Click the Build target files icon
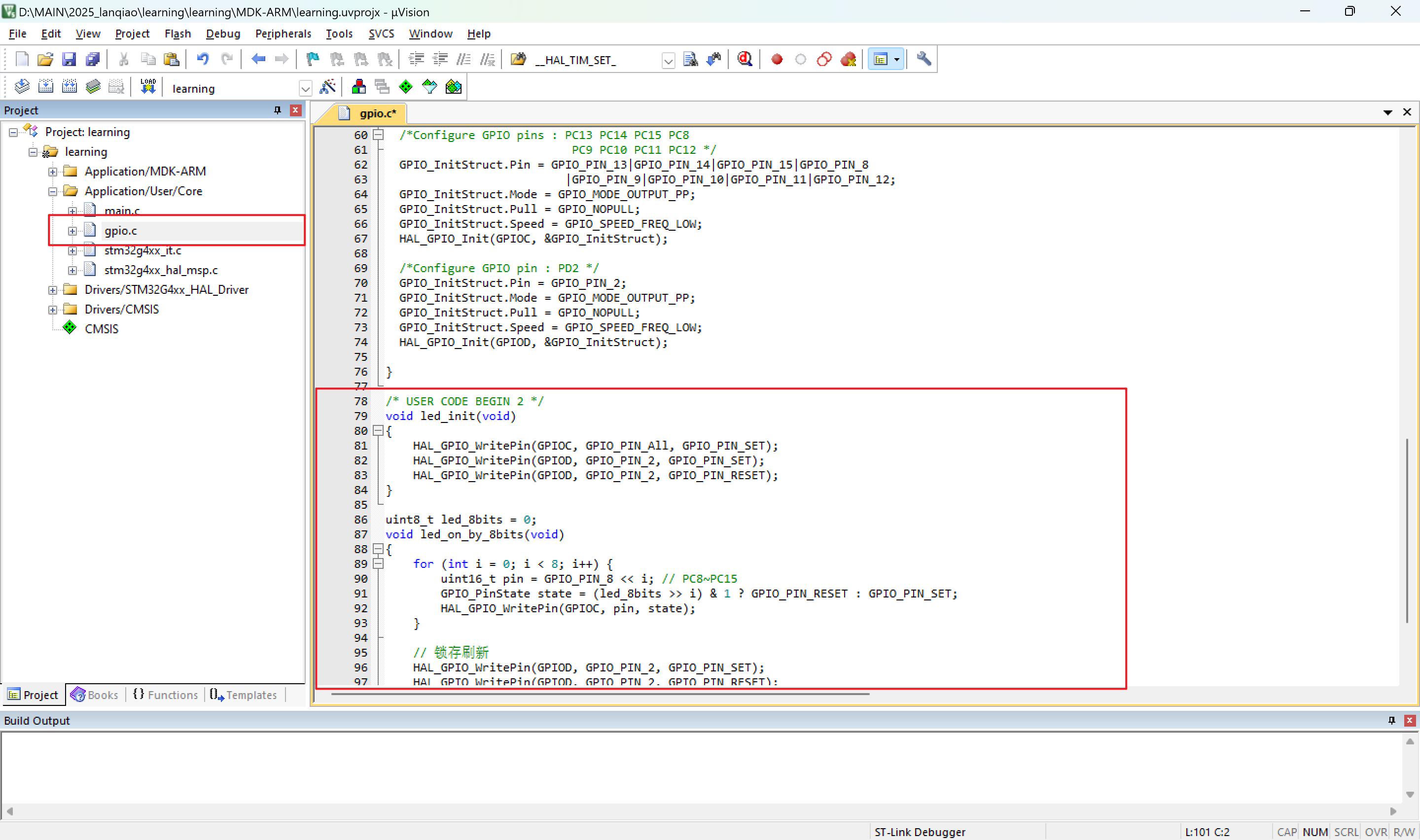Viewport: 1420px width, 840px height. point(45,87)
